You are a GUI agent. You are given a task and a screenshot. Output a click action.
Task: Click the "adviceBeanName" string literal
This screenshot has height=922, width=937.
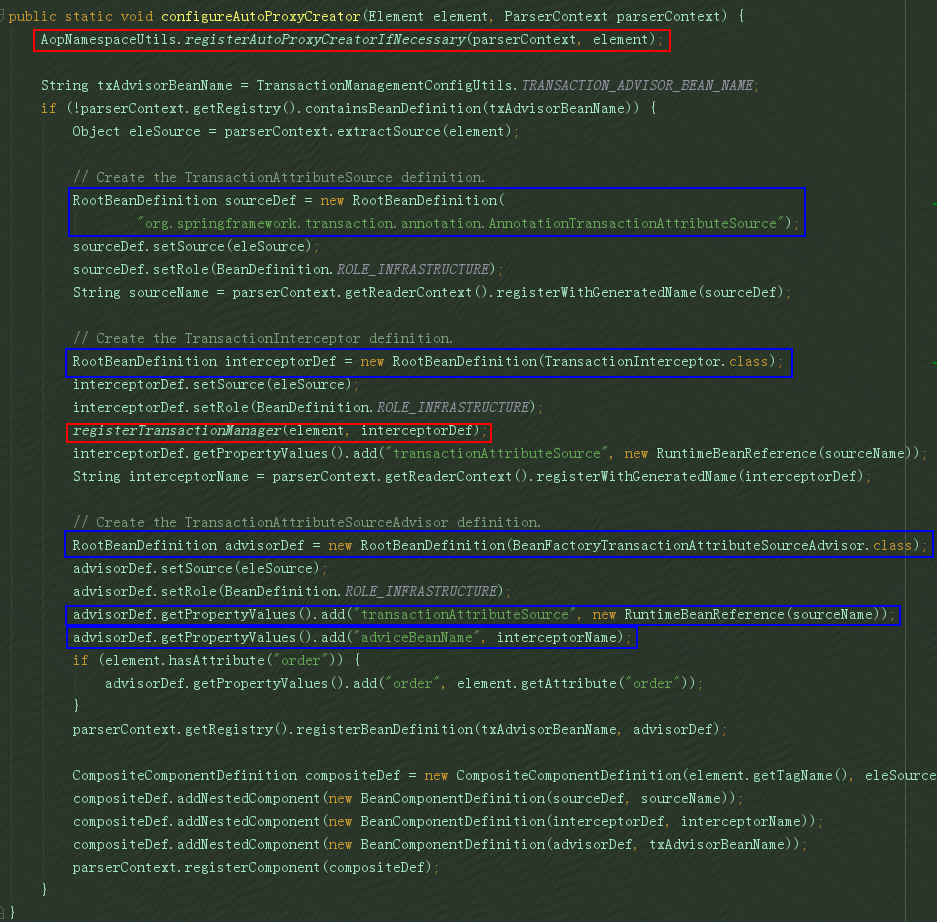(x=417, y=638)
